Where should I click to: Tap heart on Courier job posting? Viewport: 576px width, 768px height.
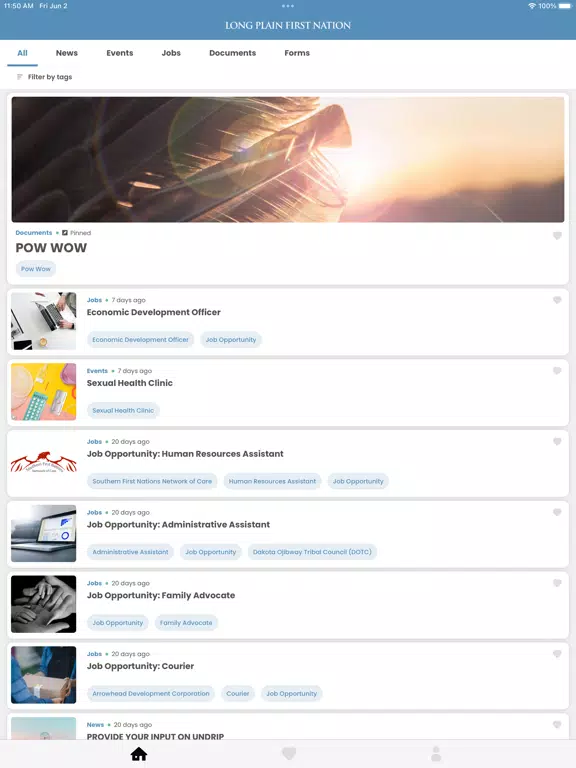557,654
